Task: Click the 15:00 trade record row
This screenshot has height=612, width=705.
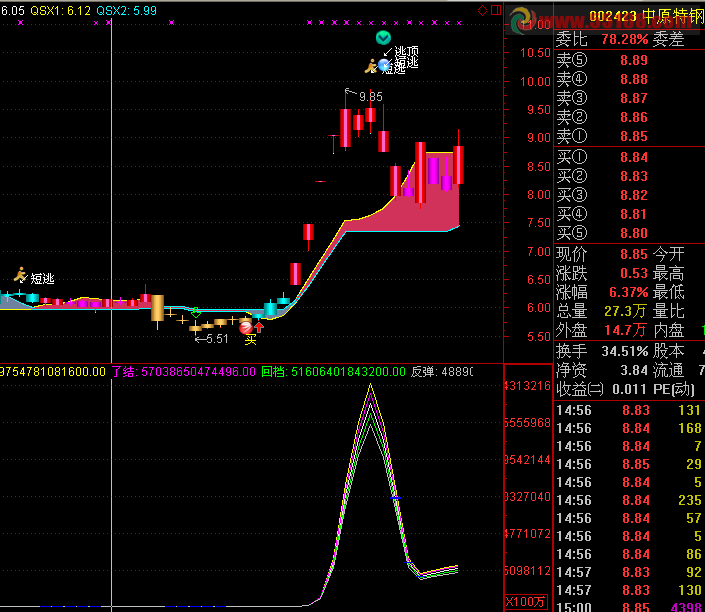Action: point(629,607)
